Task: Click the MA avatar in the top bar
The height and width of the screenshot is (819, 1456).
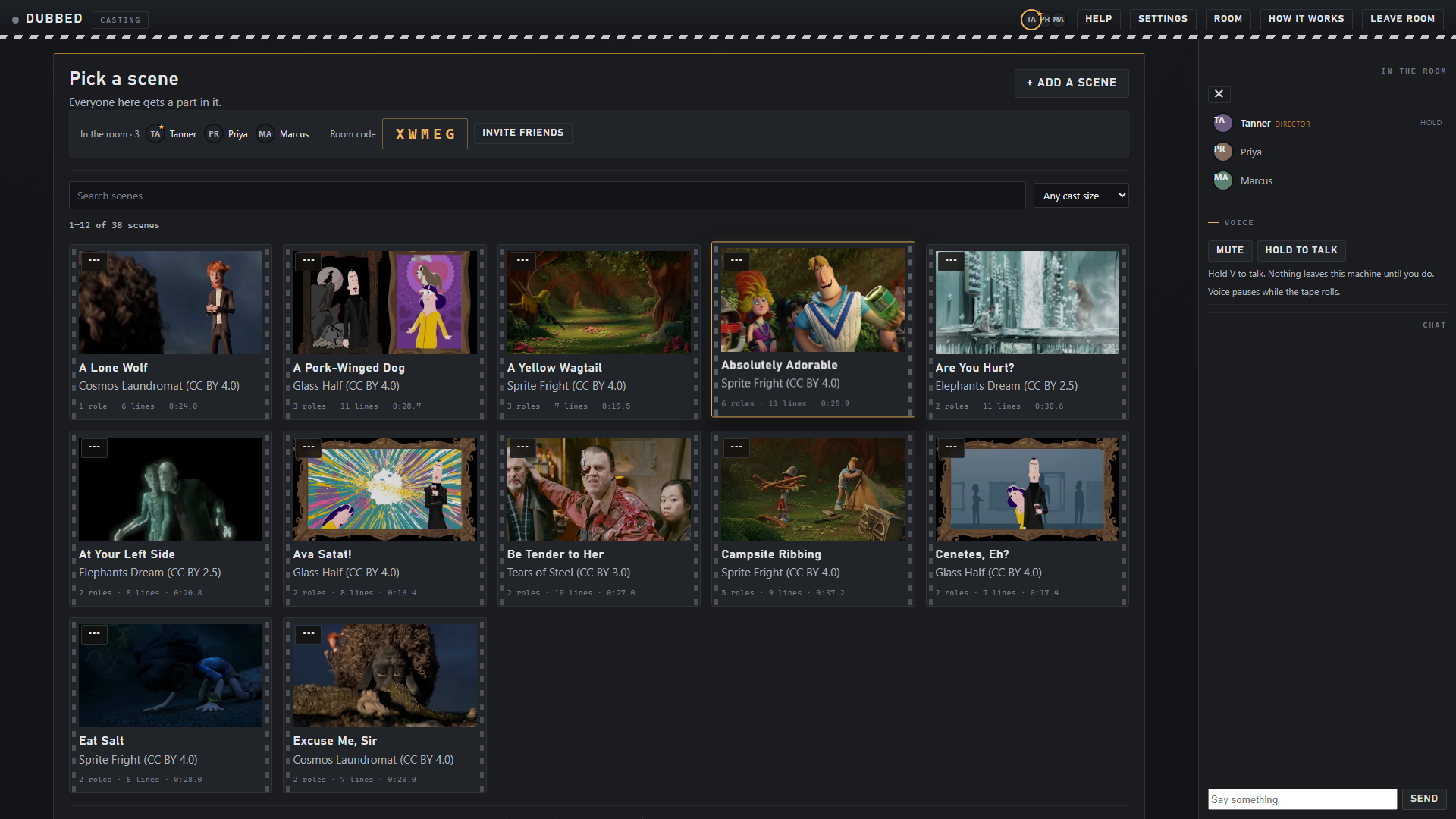Action: tap(1058, 20)
